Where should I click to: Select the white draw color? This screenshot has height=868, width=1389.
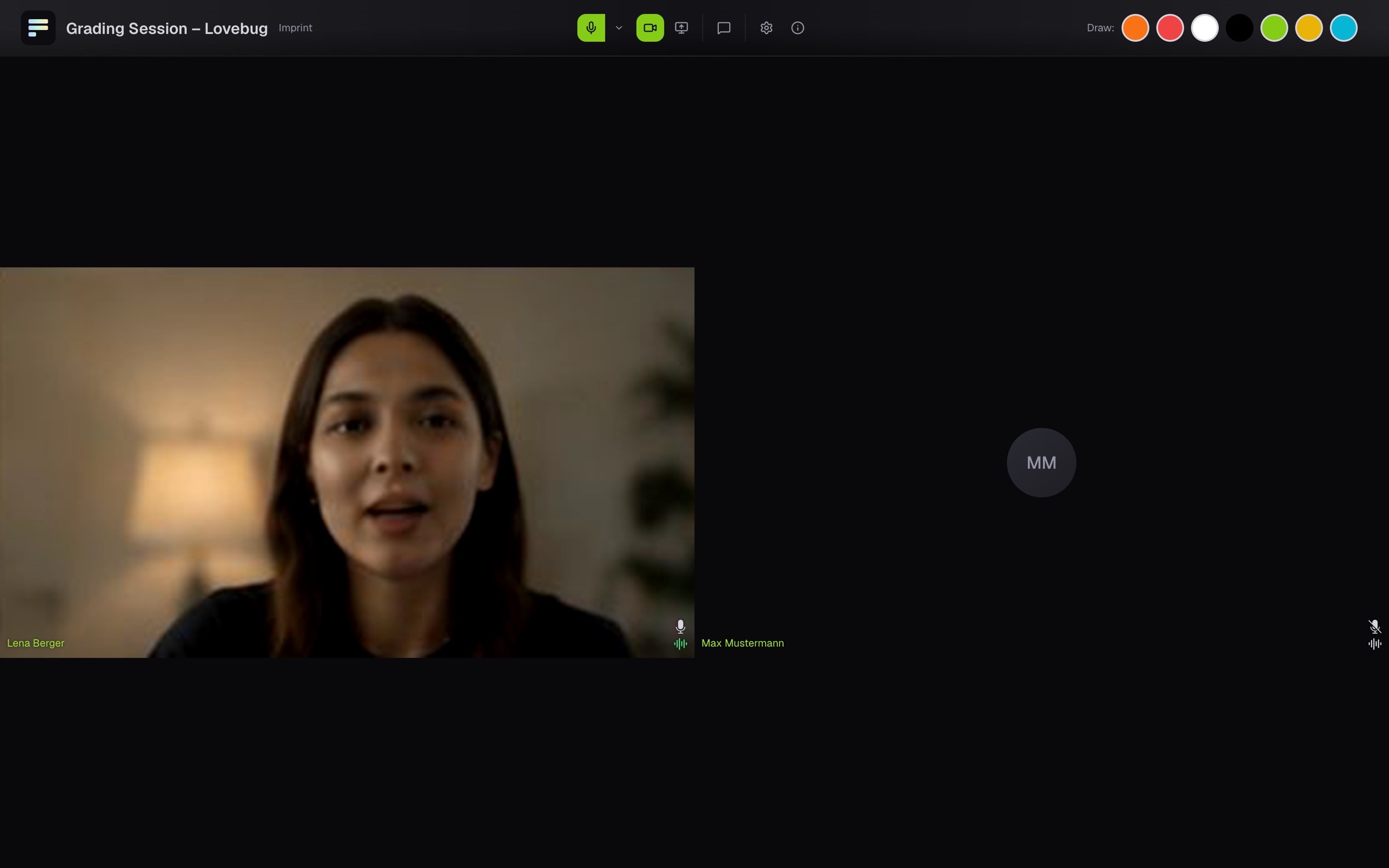point(1204,28)
